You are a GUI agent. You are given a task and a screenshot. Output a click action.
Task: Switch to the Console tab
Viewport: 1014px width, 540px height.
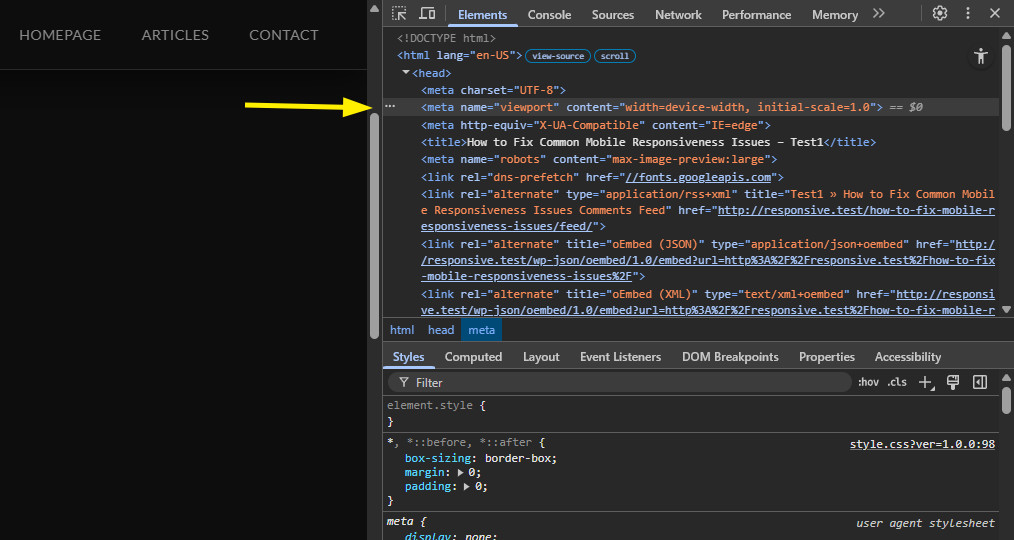(549, 14)
